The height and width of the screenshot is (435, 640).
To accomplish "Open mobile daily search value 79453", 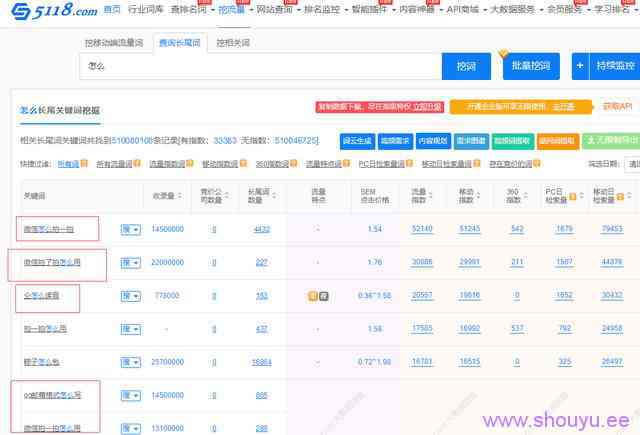I will 612,229.
